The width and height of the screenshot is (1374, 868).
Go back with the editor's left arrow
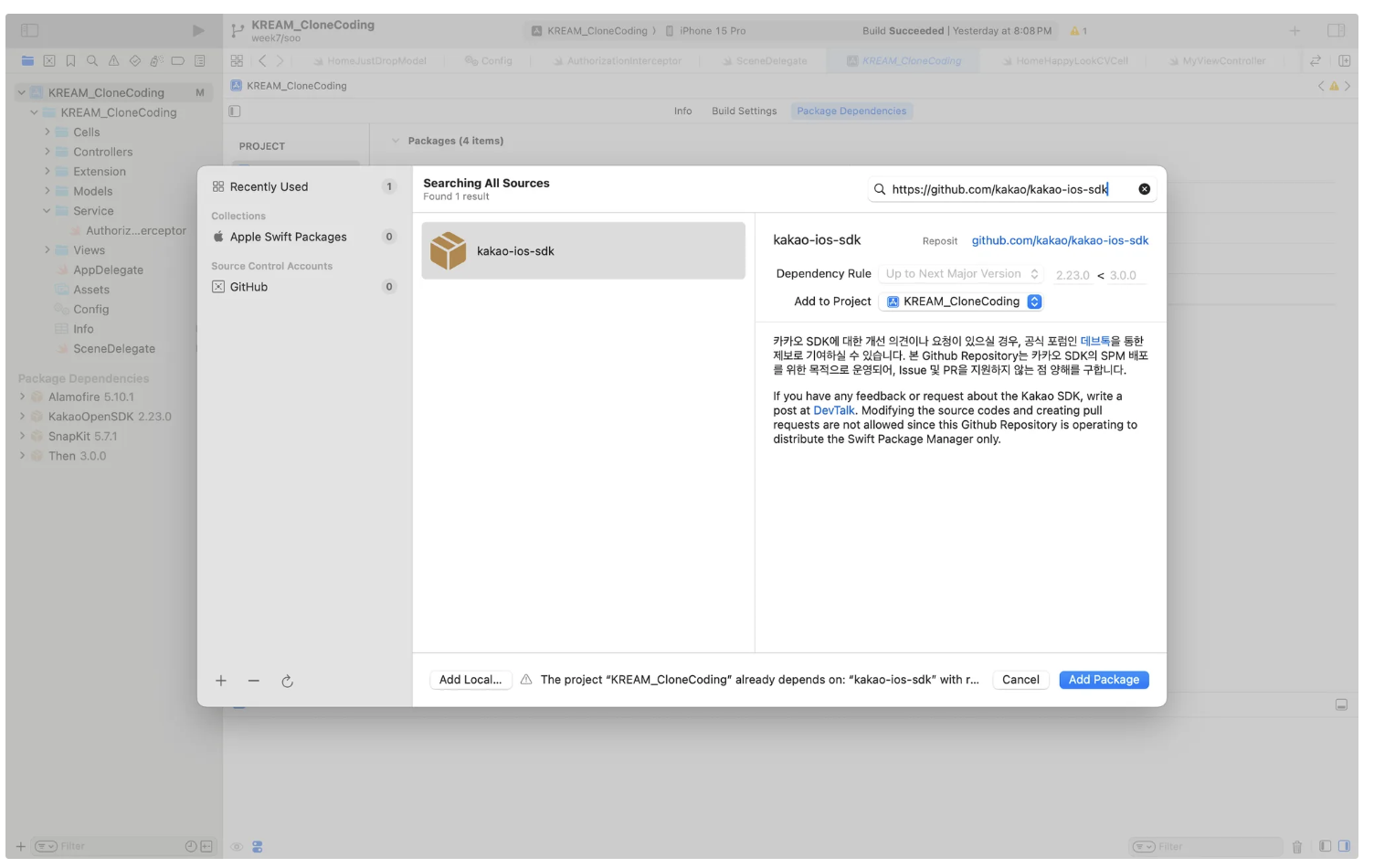point(262,60)
